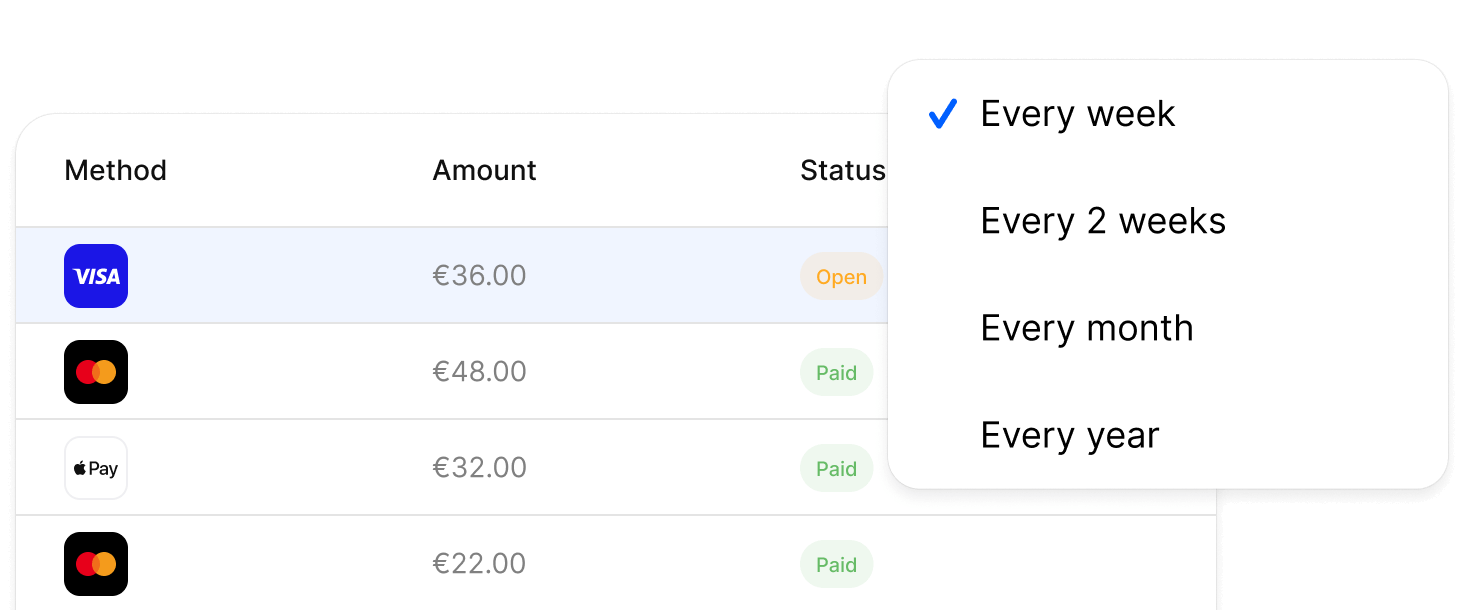This screenshot has width=1464, height=610.
Task: Click the €36.00 amount cell
Action: click(x=479, y=276)
